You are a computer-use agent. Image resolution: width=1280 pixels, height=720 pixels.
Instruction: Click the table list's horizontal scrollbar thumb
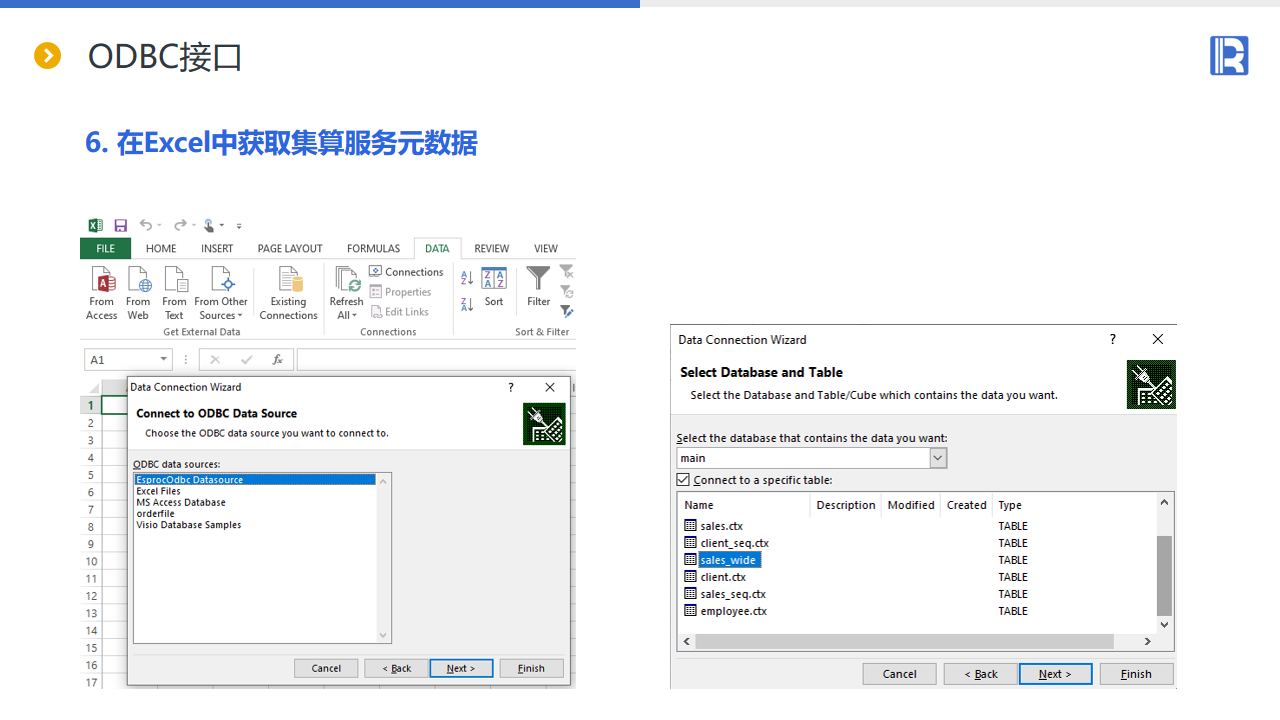click(x=904, y=641)
